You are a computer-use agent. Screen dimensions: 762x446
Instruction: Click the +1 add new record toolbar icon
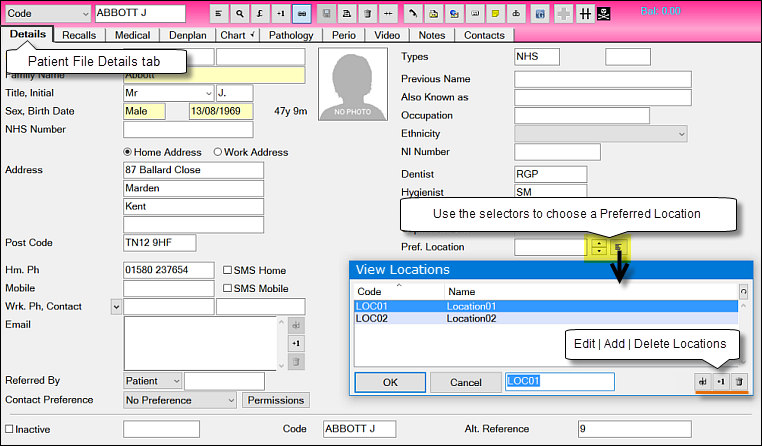[281, 14]
